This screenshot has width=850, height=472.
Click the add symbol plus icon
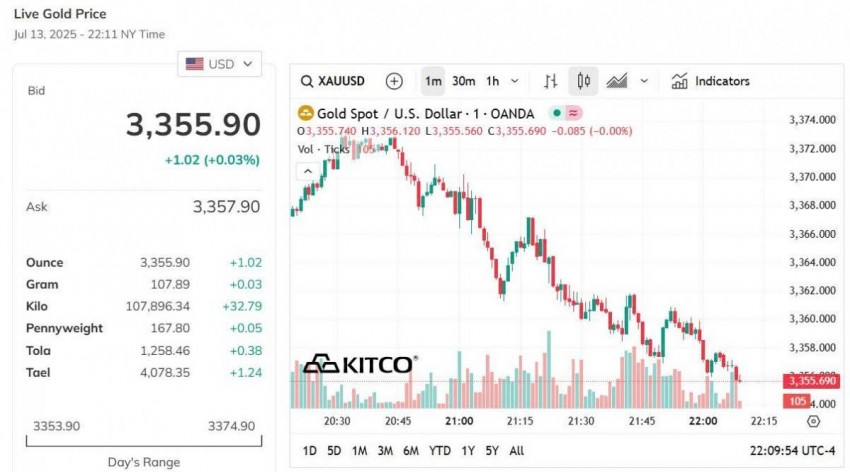(x=394, y=81)
